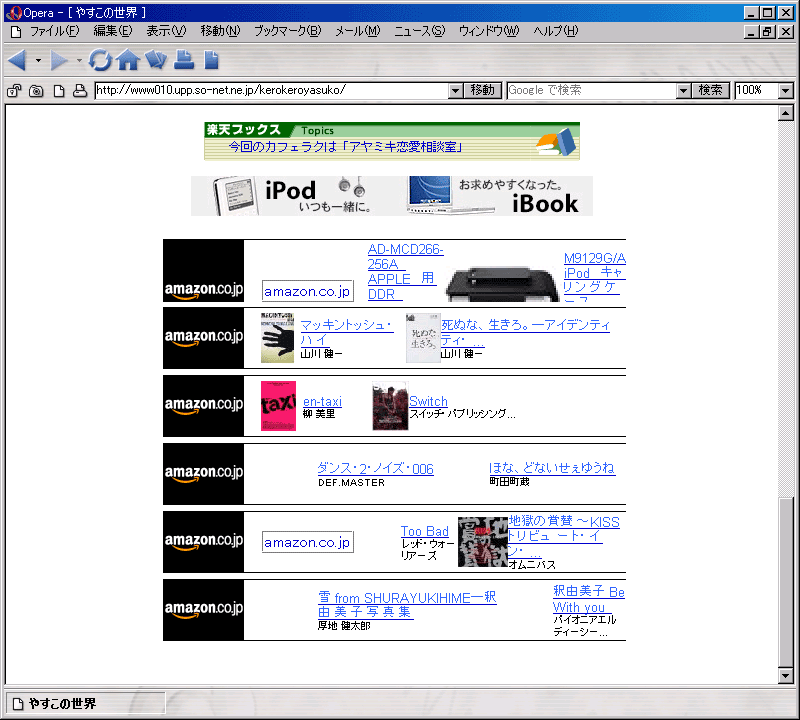The image size is (800, 720).
Task: Open the Forward history dropdown arrow
Action: pos(79,60)
